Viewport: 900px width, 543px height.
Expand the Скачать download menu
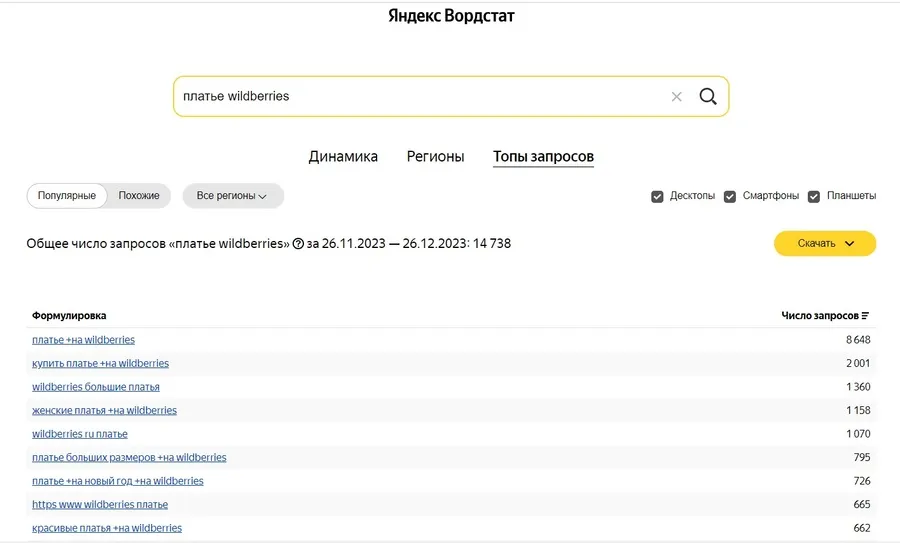[825, 243]
